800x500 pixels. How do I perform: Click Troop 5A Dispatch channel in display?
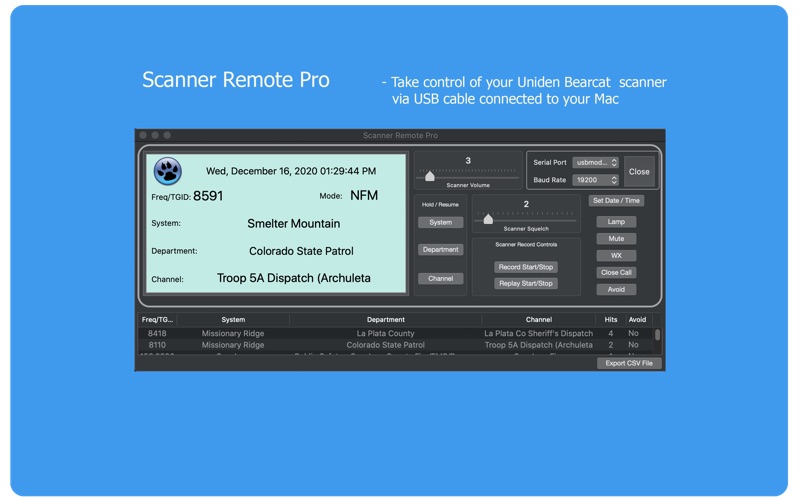[x=294, y=278]
